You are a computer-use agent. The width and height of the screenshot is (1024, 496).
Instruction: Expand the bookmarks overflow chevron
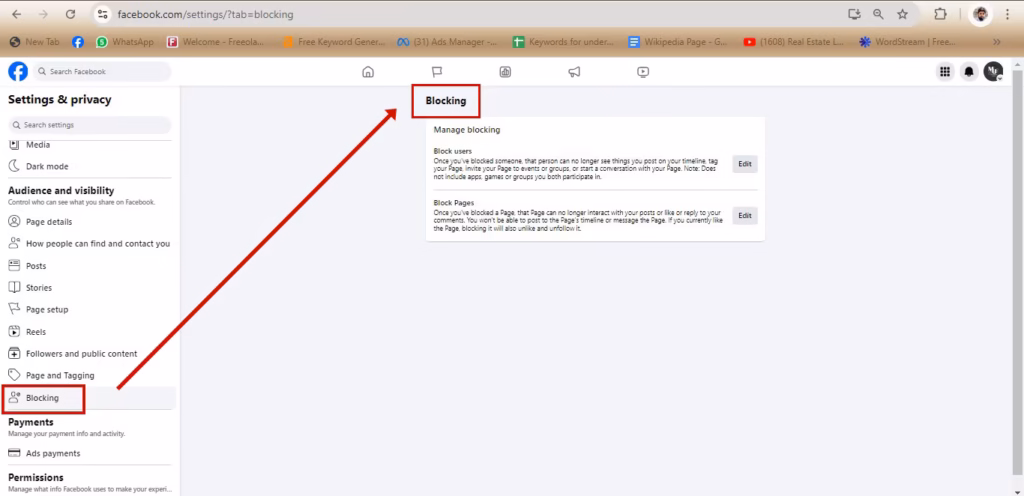997,42
